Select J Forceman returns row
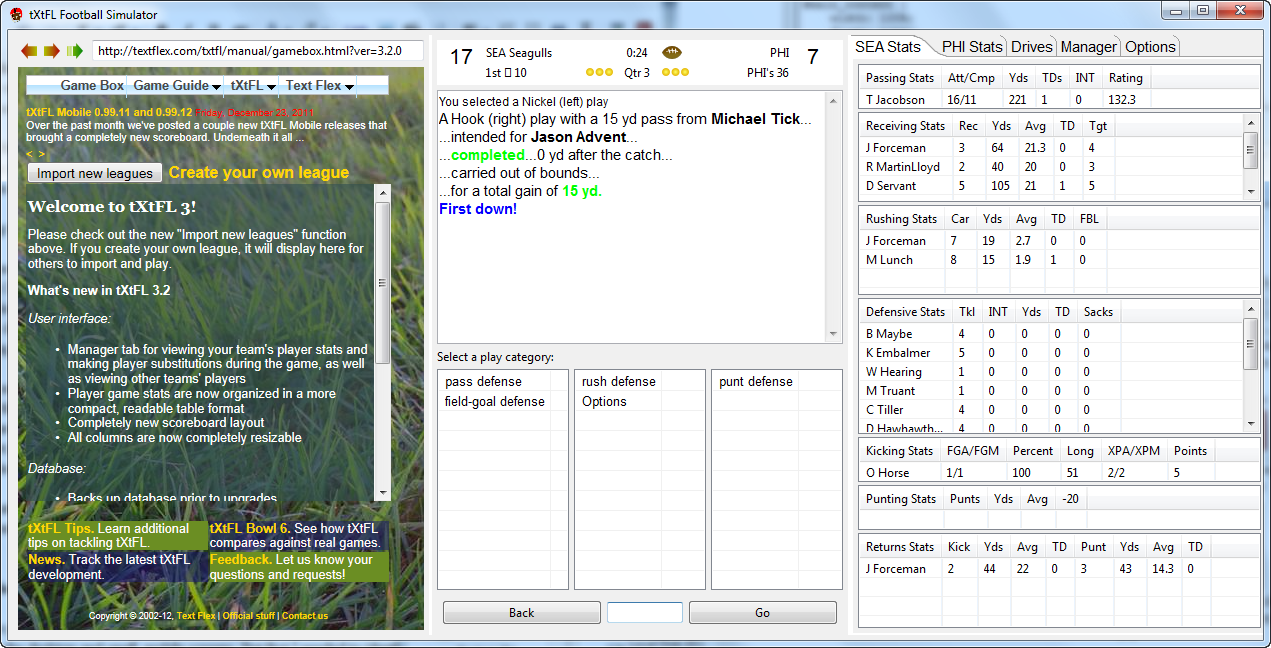Image resolution: width=1271 pixels, height=648 pixels. (1057, 569)
